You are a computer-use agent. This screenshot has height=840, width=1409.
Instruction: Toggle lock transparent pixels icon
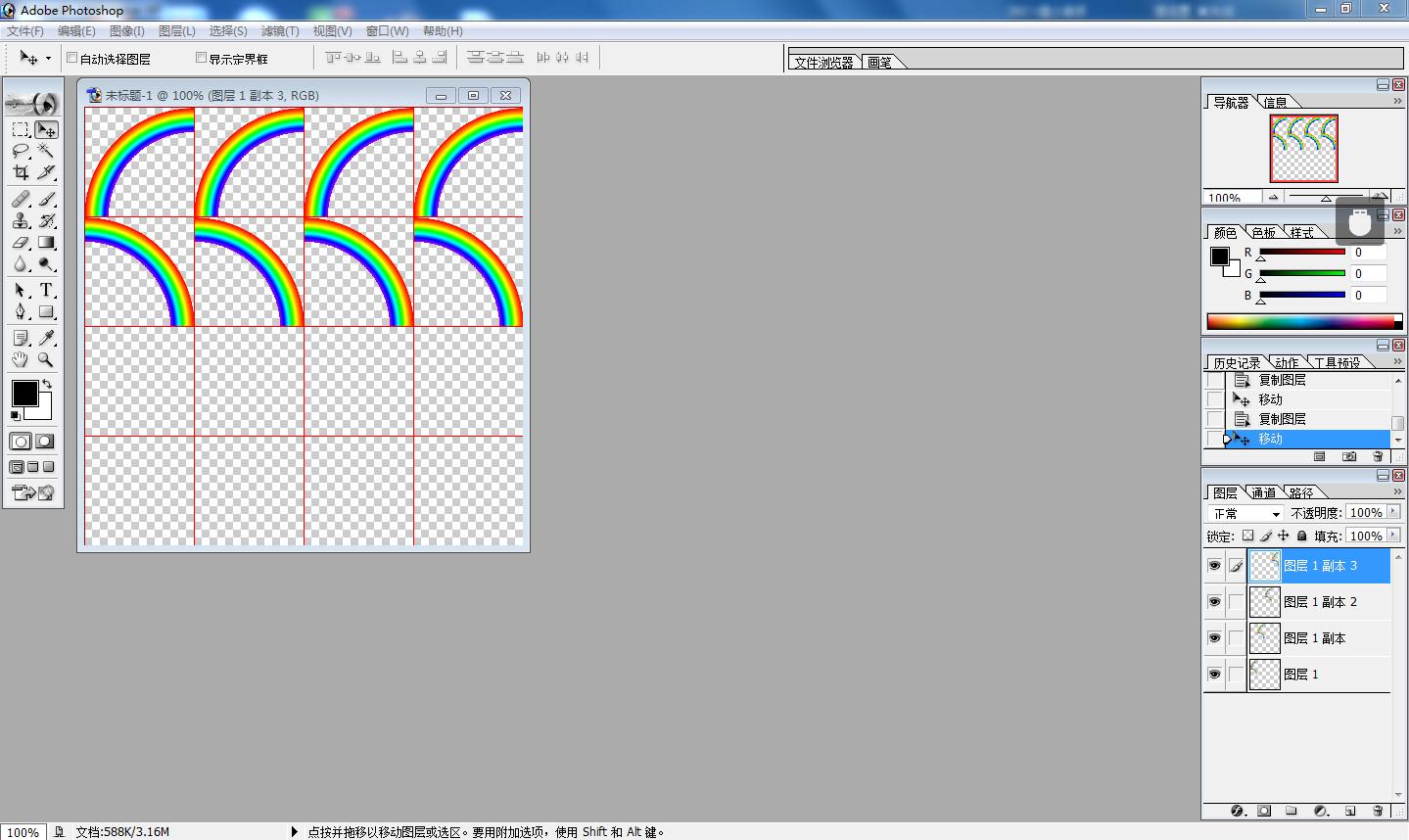[x=1247, y=536]
